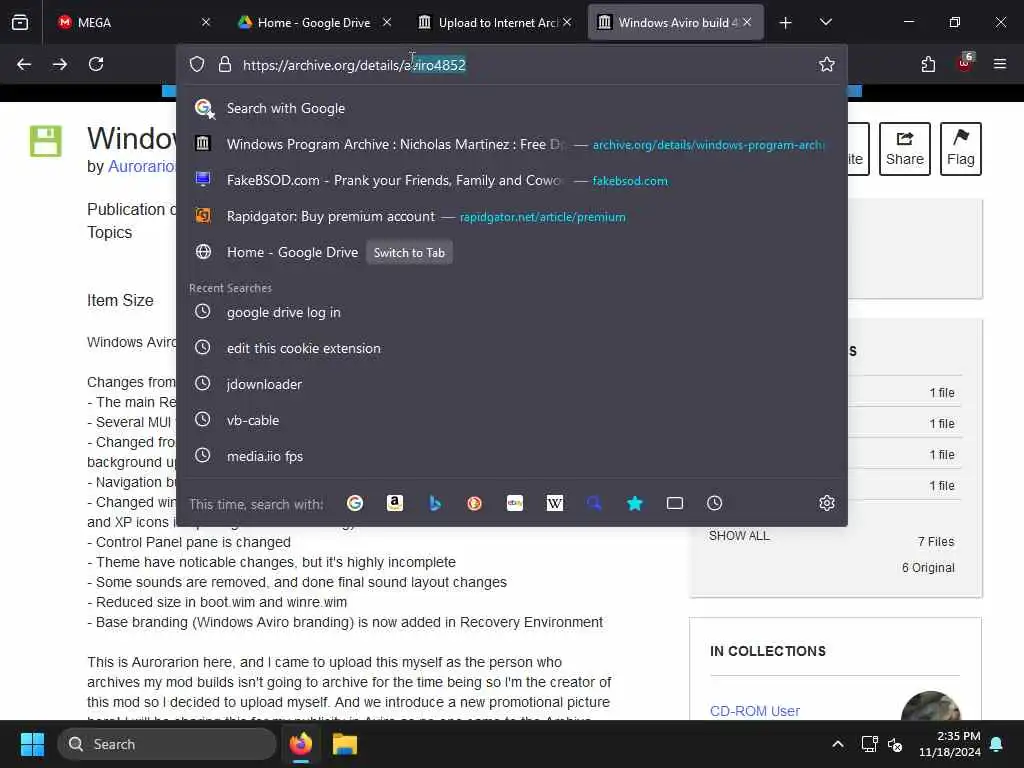
Task: Open Firefox application menu
Action: [1000, 64]
